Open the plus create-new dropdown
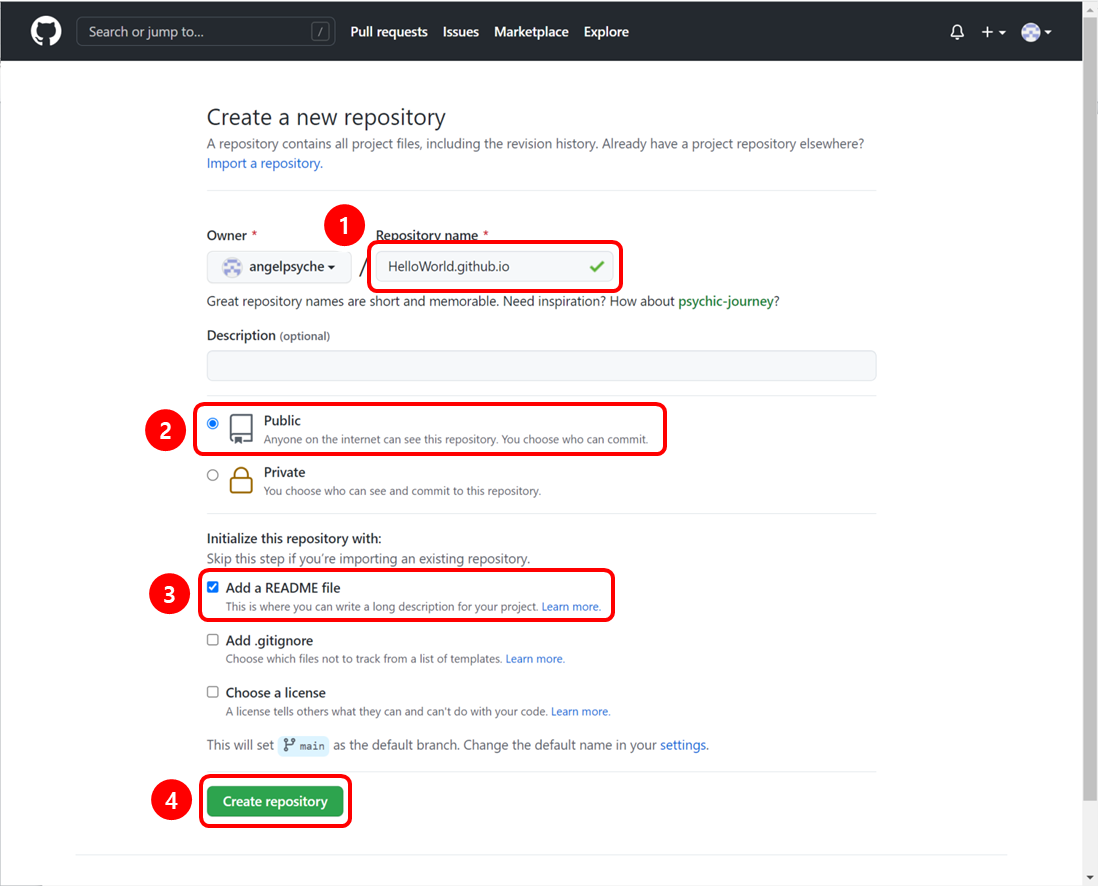 click(993, 32)
